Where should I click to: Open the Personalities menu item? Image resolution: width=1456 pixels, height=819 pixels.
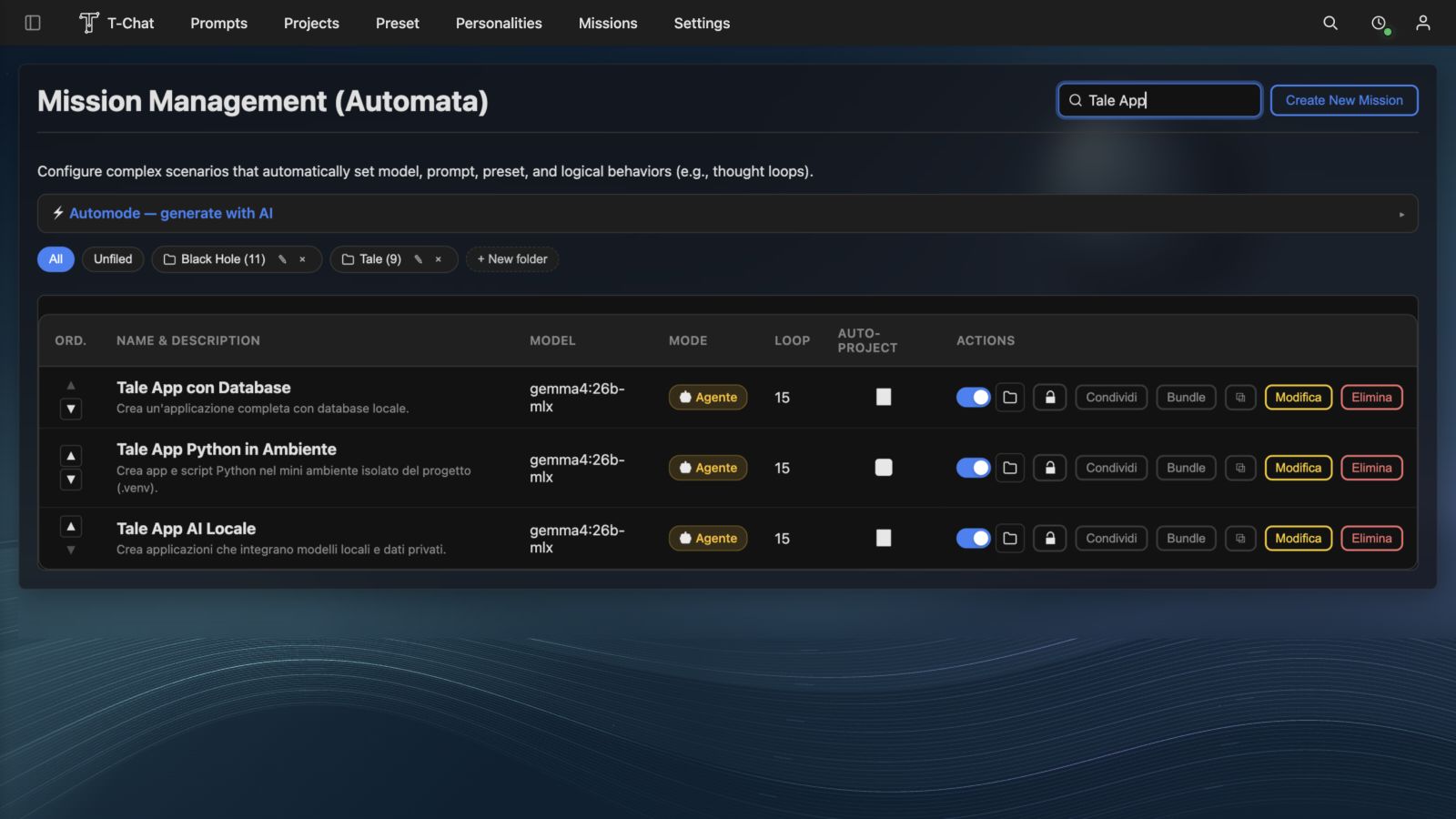(x=499, y=23)
